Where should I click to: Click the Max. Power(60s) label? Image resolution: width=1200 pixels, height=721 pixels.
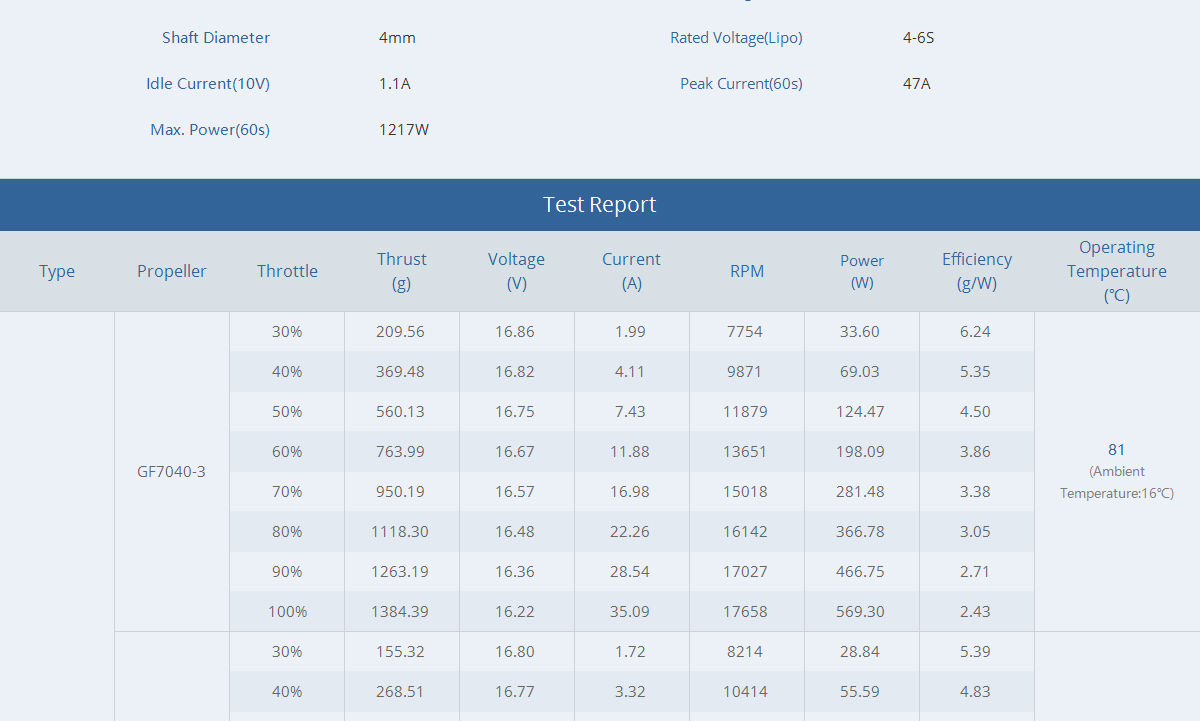pos(210,130)
